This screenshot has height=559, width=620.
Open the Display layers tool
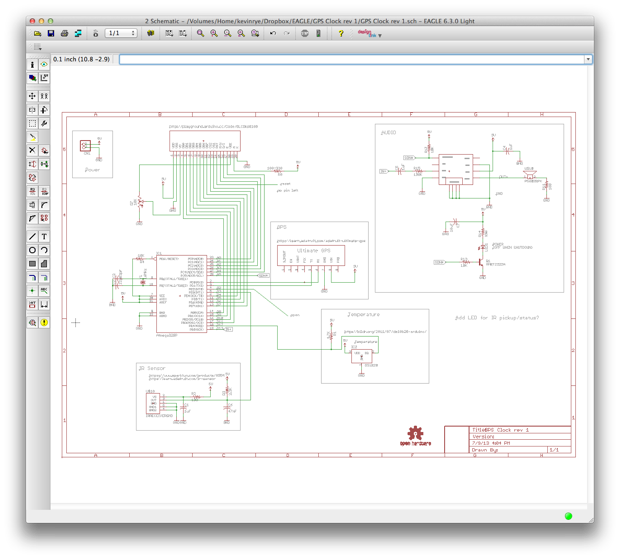point(32,78)
